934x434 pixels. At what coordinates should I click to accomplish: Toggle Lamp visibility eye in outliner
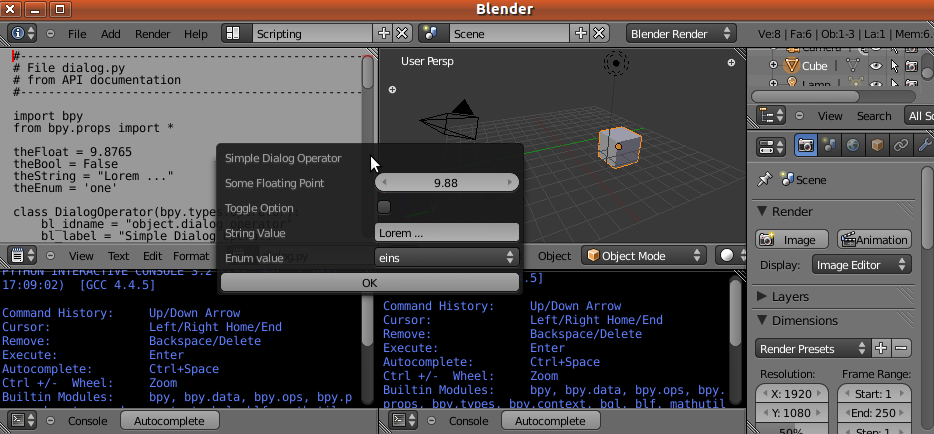click(x=876, y=83)
